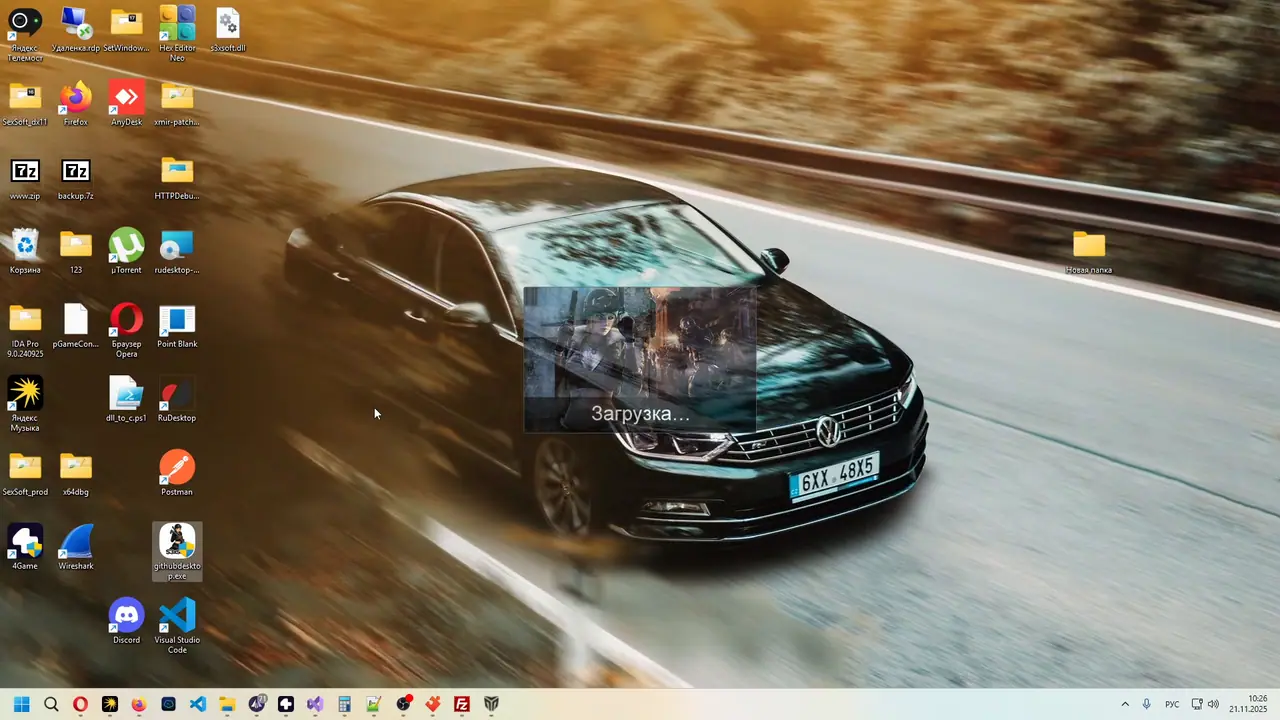The height and width of the screenshot is (720, 1280).
Task: Select the Яндекс Музыка desktop shortcut
Action: tap(25, 405)
